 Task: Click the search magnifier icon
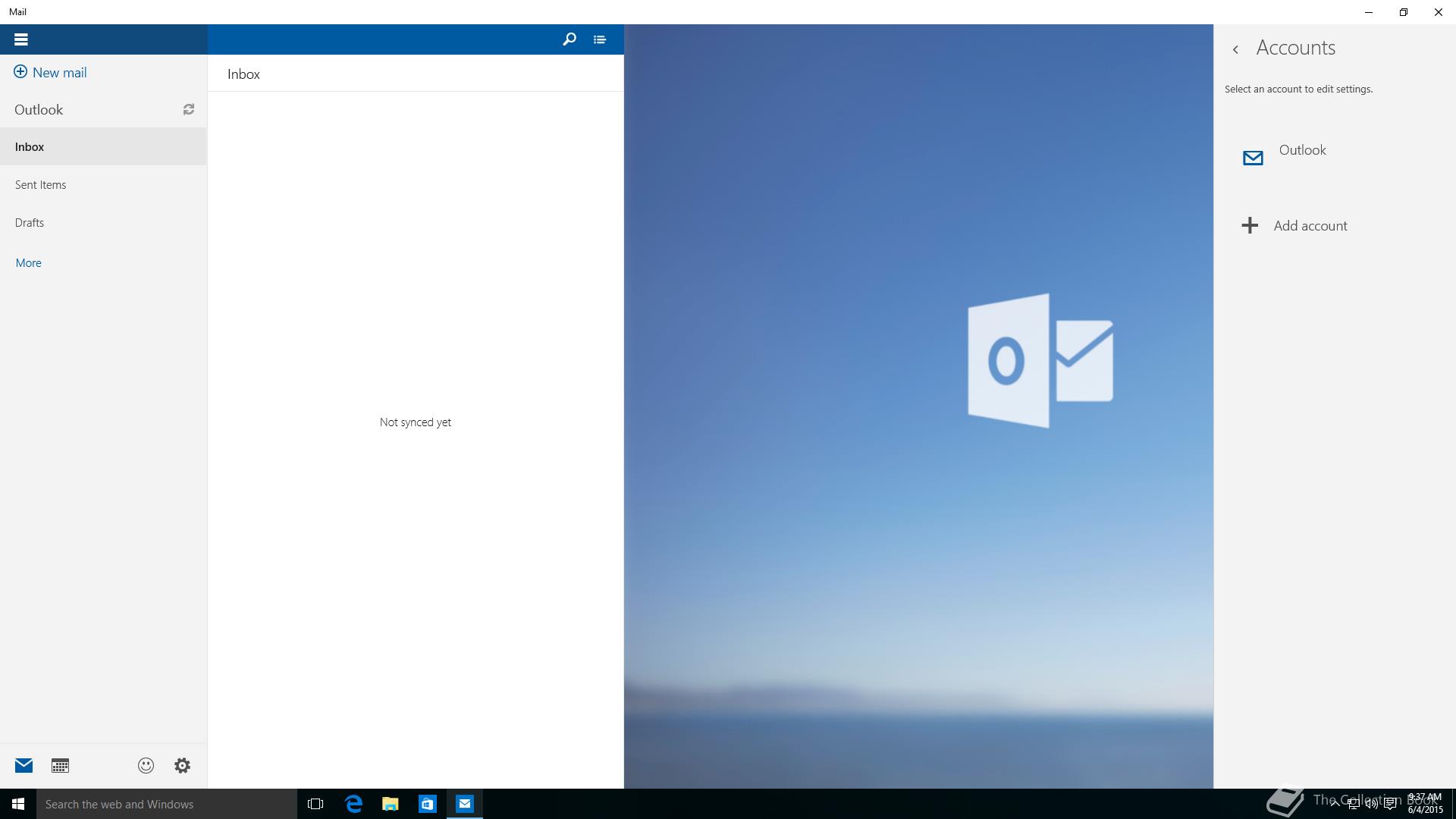[x=569, y=39]
